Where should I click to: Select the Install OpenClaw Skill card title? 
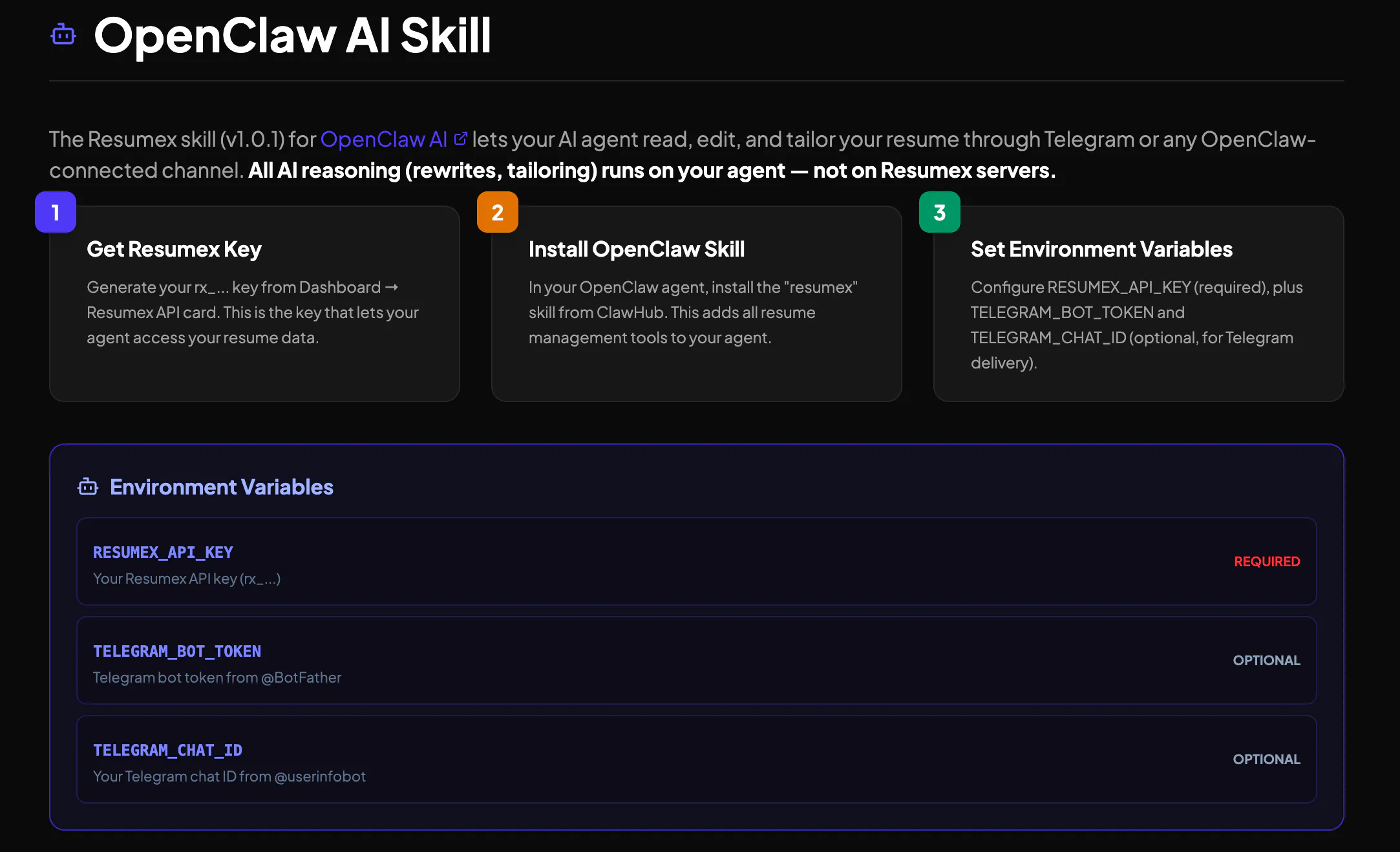point(637,249)
